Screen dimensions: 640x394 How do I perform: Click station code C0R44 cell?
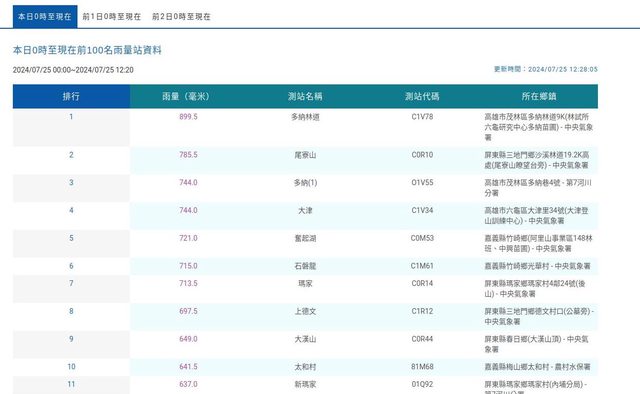[x=422, y=339]
